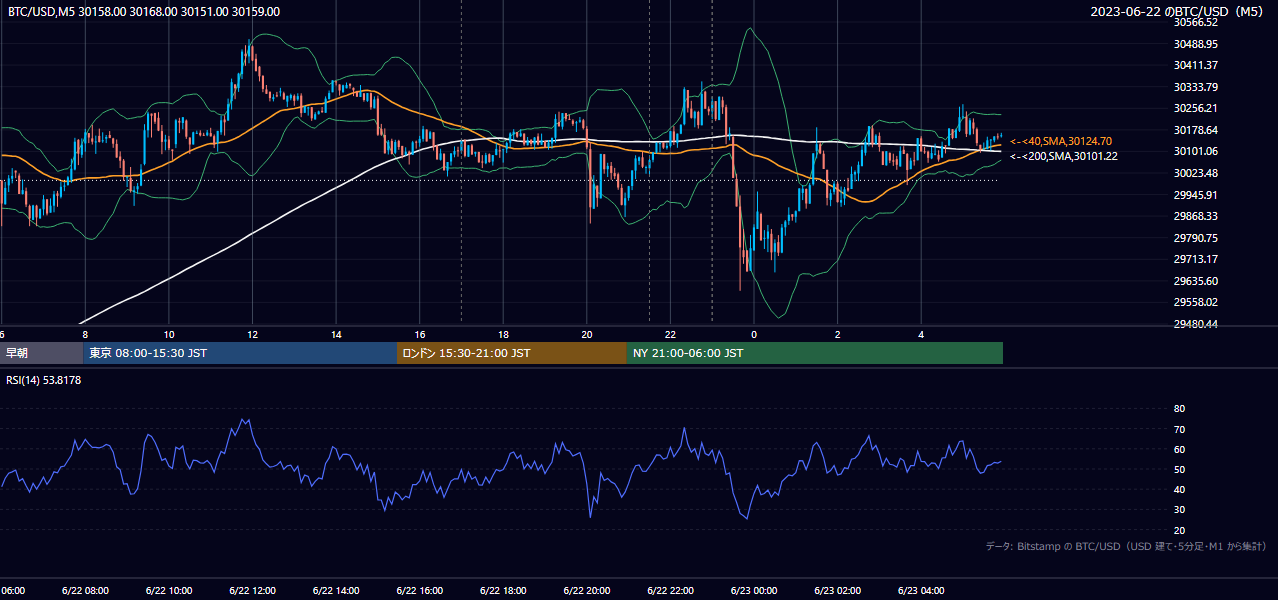Viewport: 1278px width, 600px height.
Task: Select the 6/22 22:00 date label
Action: [670, 591]
